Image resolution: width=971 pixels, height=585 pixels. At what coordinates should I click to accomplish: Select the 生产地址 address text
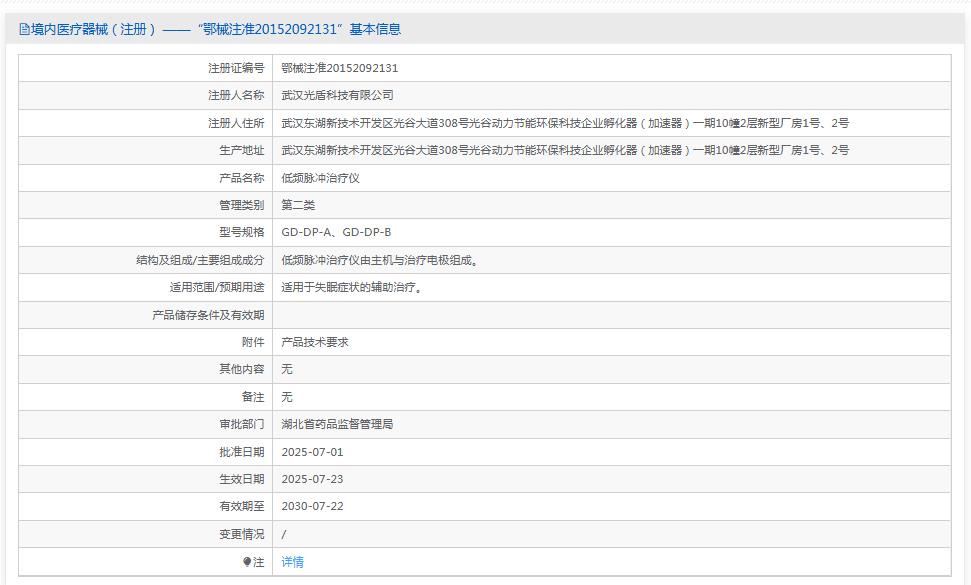pyautogui.click(x=563, y=149)
